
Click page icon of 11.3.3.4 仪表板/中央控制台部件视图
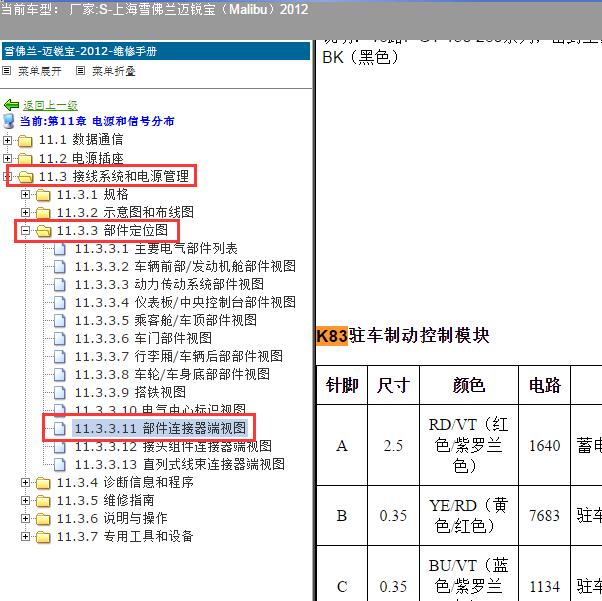pyautogui.click(x=60, y=303)
